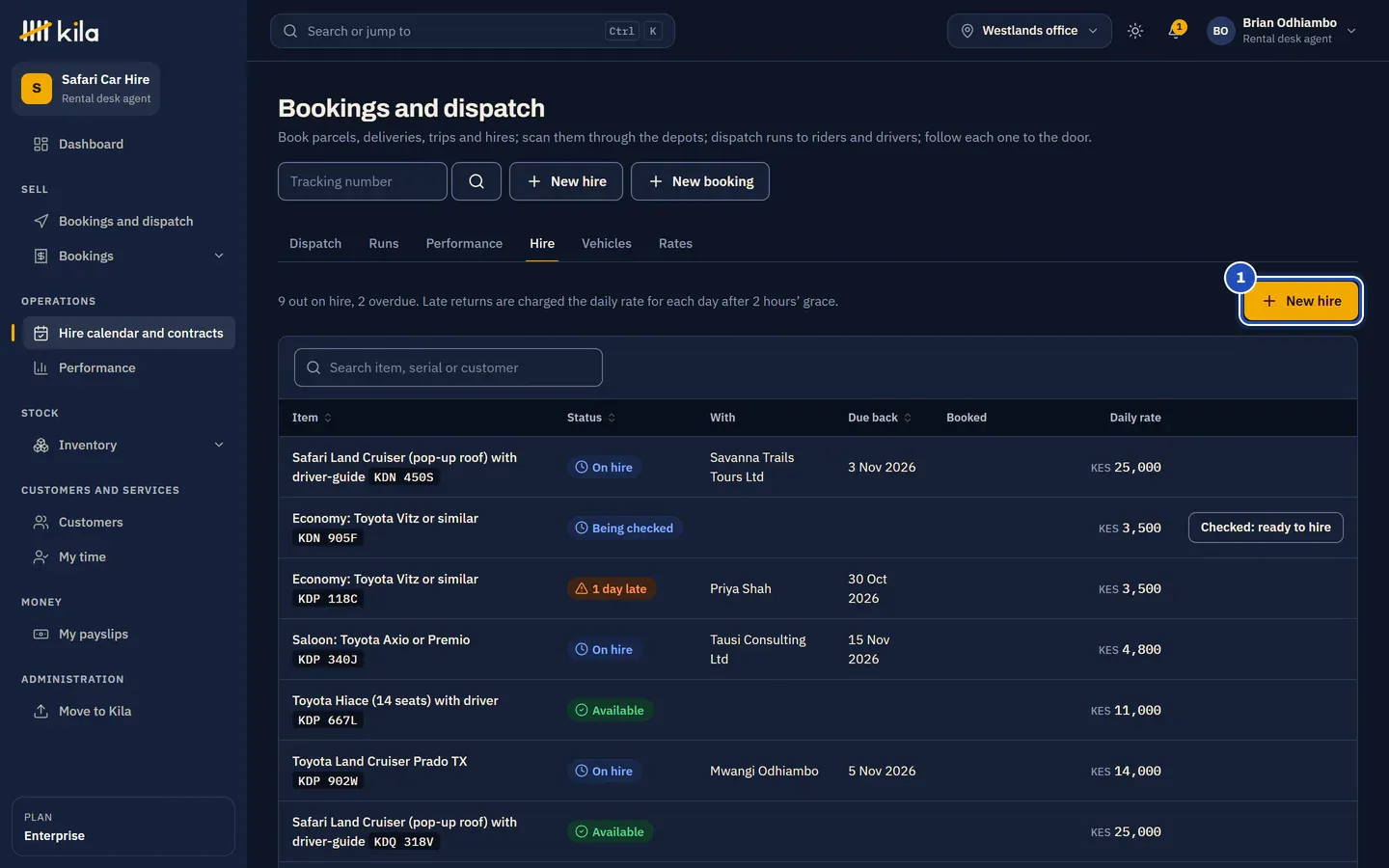Click the orange New hire button

tap(1300, 301)
